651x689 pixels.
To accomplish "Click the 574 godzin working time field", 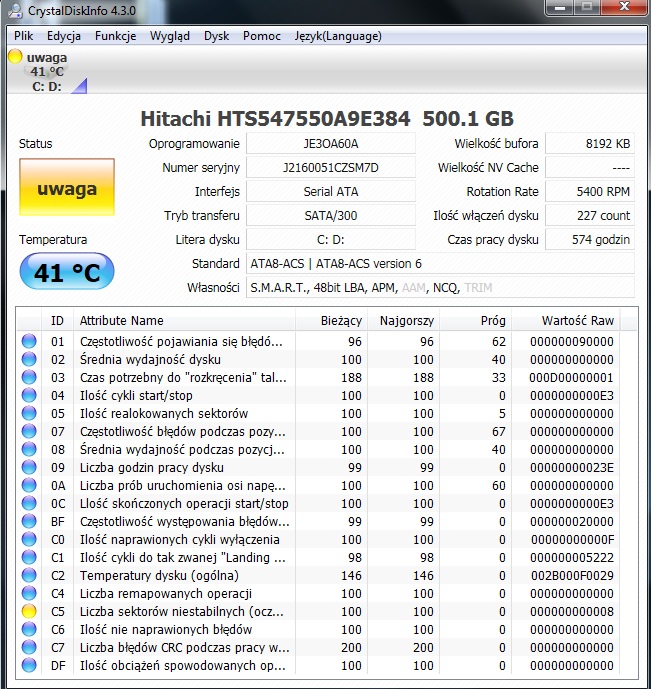I will [x=590, y=239].
